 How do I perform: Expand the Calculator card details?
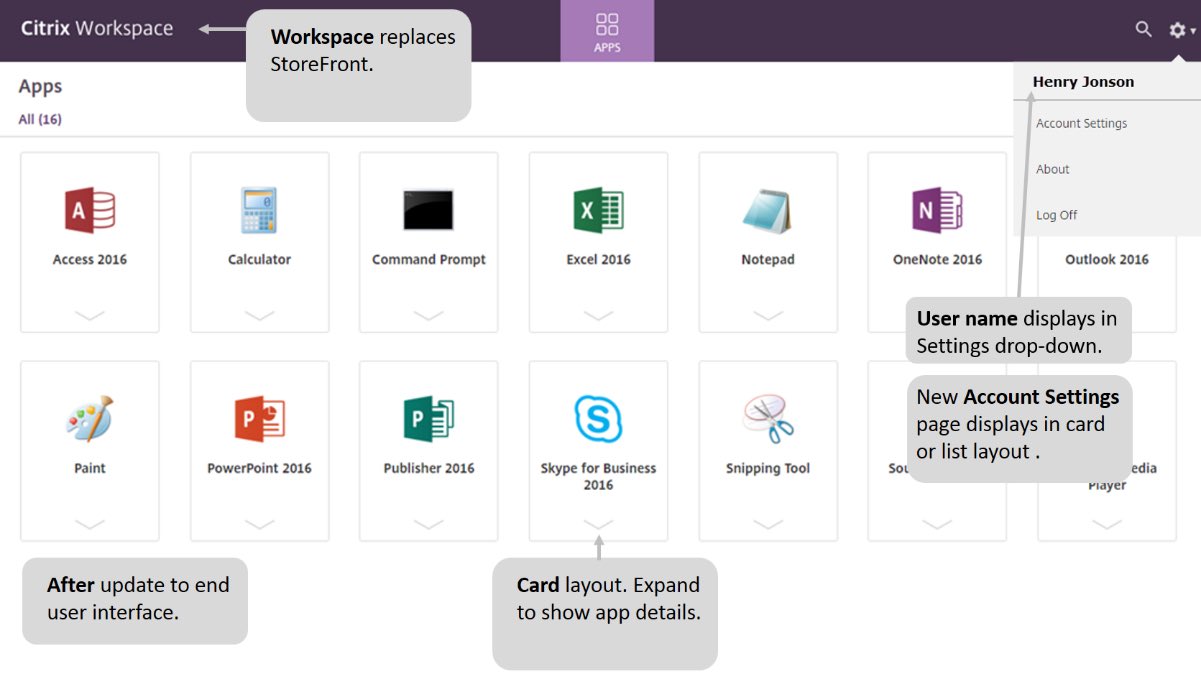pyautogui.click(x=259, y=316)
